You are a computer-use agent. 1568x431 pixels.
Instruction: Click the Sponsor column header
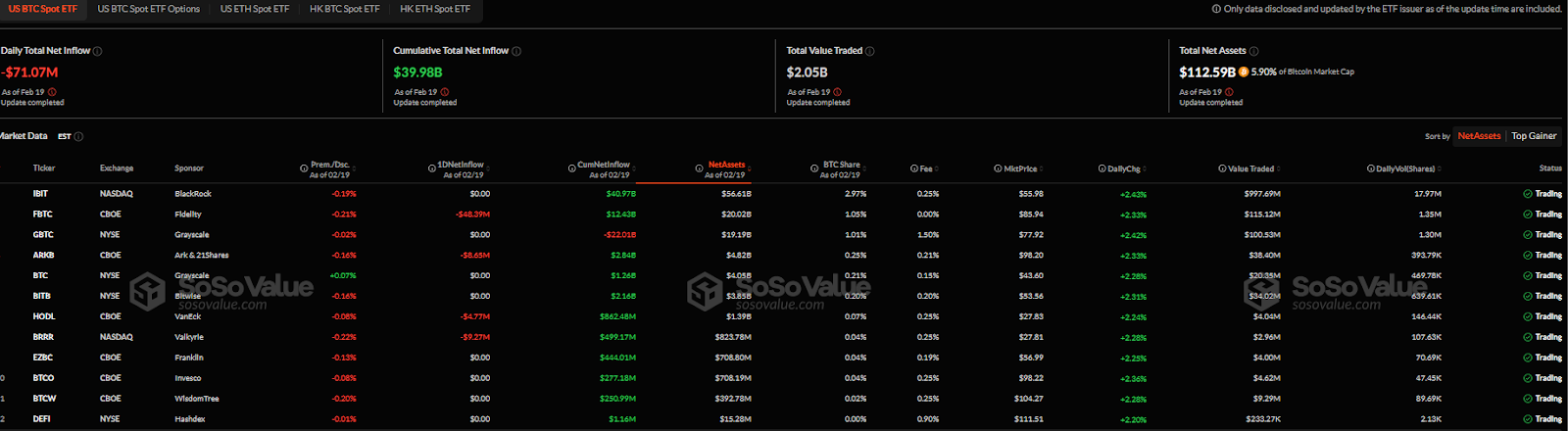click(x=189, y=168)
